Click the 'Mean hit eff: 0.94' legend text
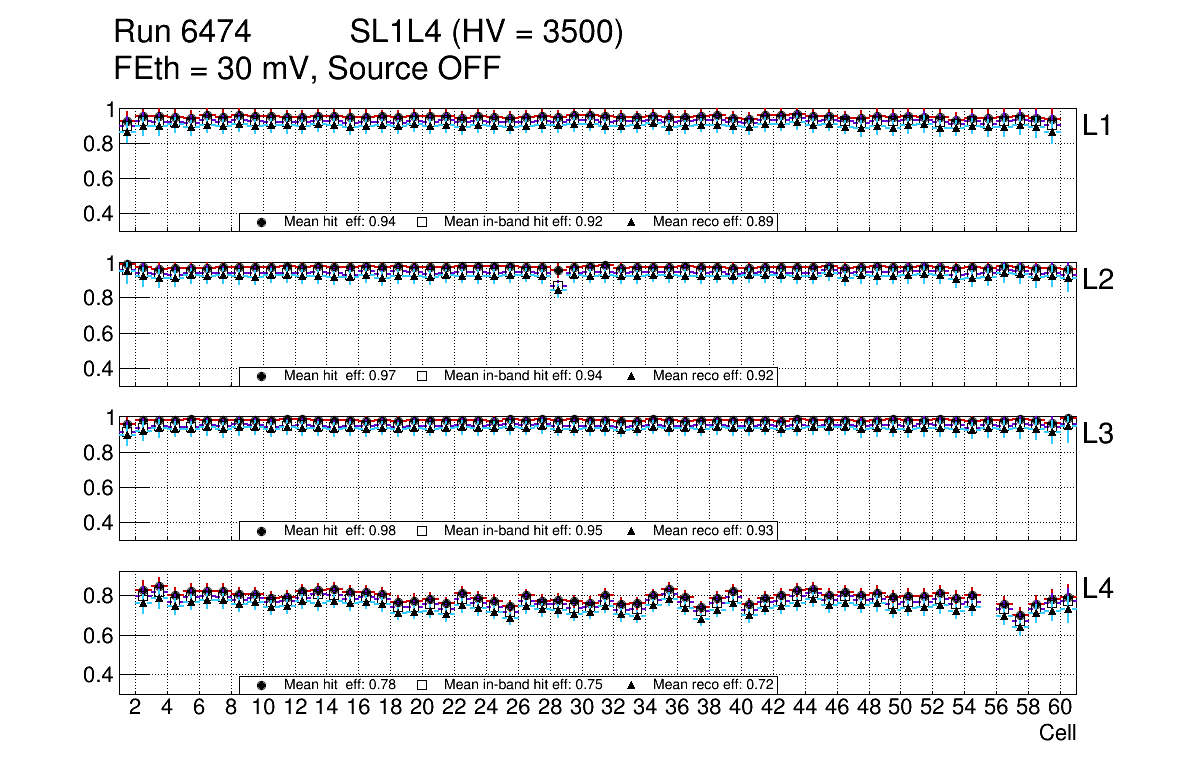This screenshot has width=1196, height=772. click(340, 222)
